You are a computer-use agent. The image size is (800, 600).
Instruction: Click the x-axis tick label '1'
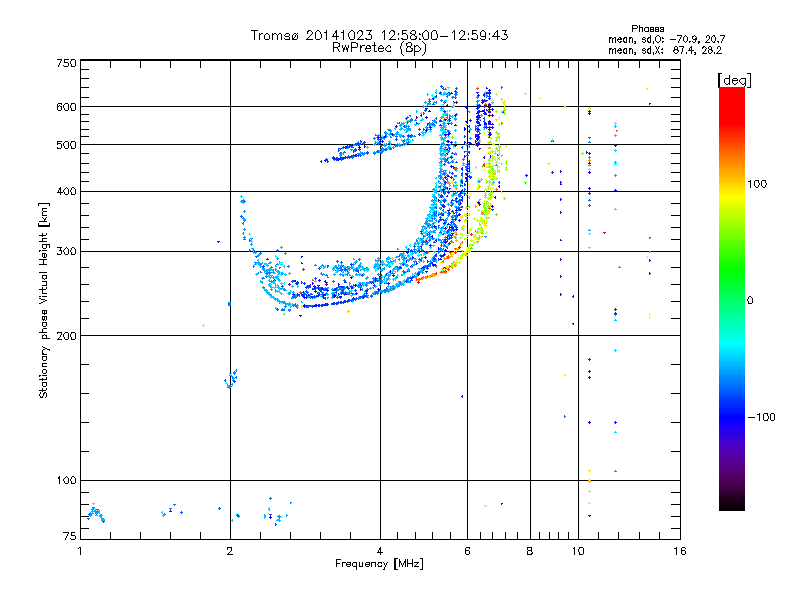pyautogui.click(x=80, y=551)
